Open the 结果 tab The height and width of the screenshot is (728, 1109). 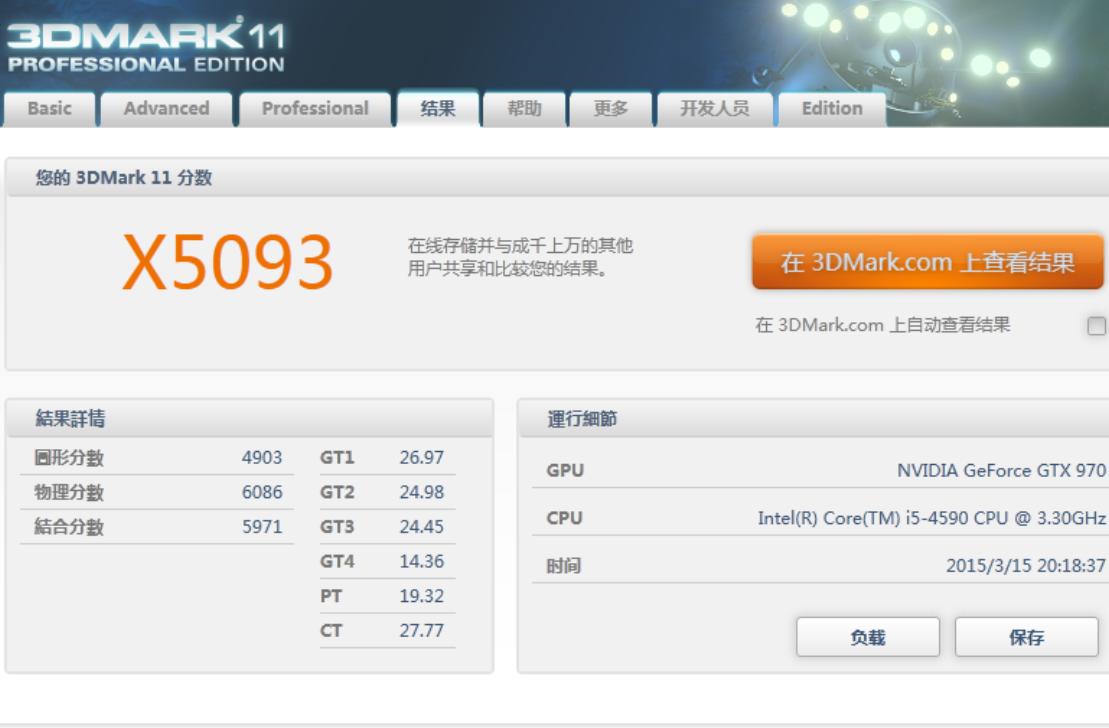(438, 108)
